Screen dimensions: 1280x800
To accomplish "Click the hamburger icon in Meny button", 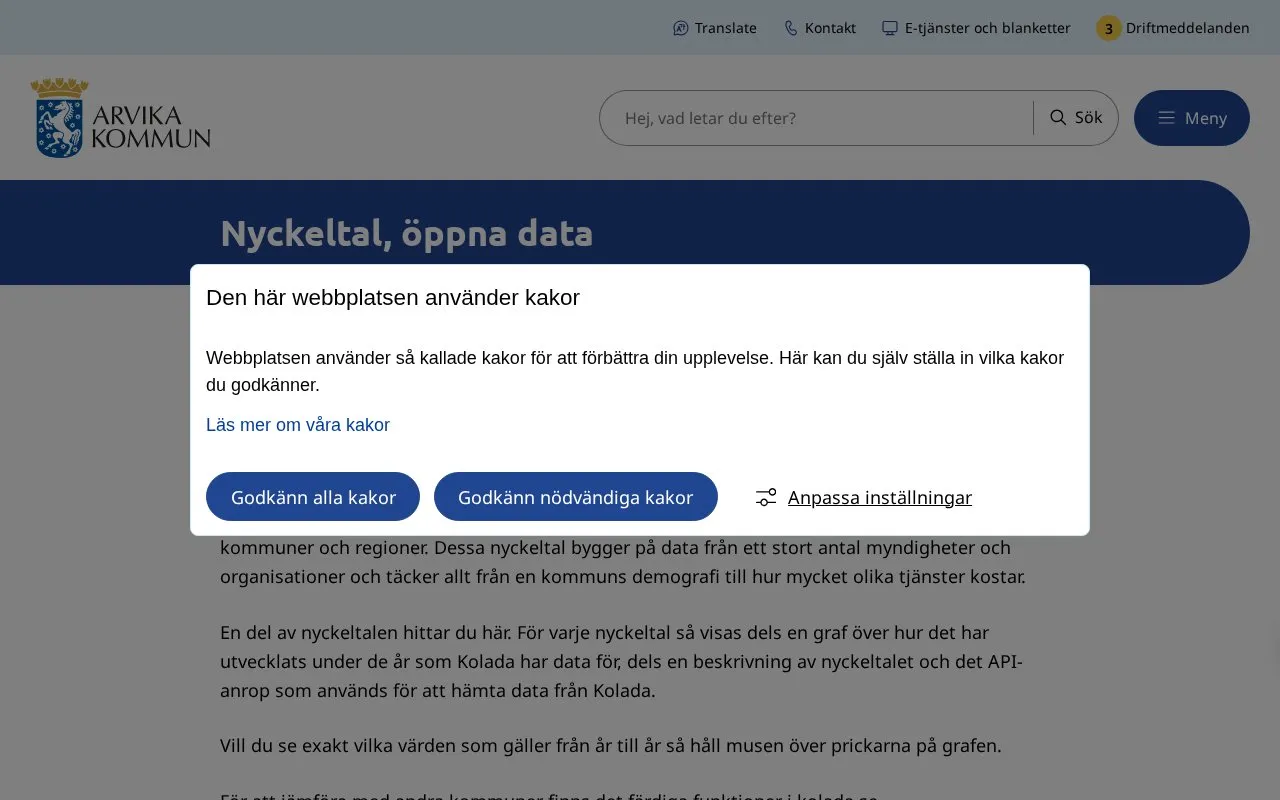I will [1166, 118].
